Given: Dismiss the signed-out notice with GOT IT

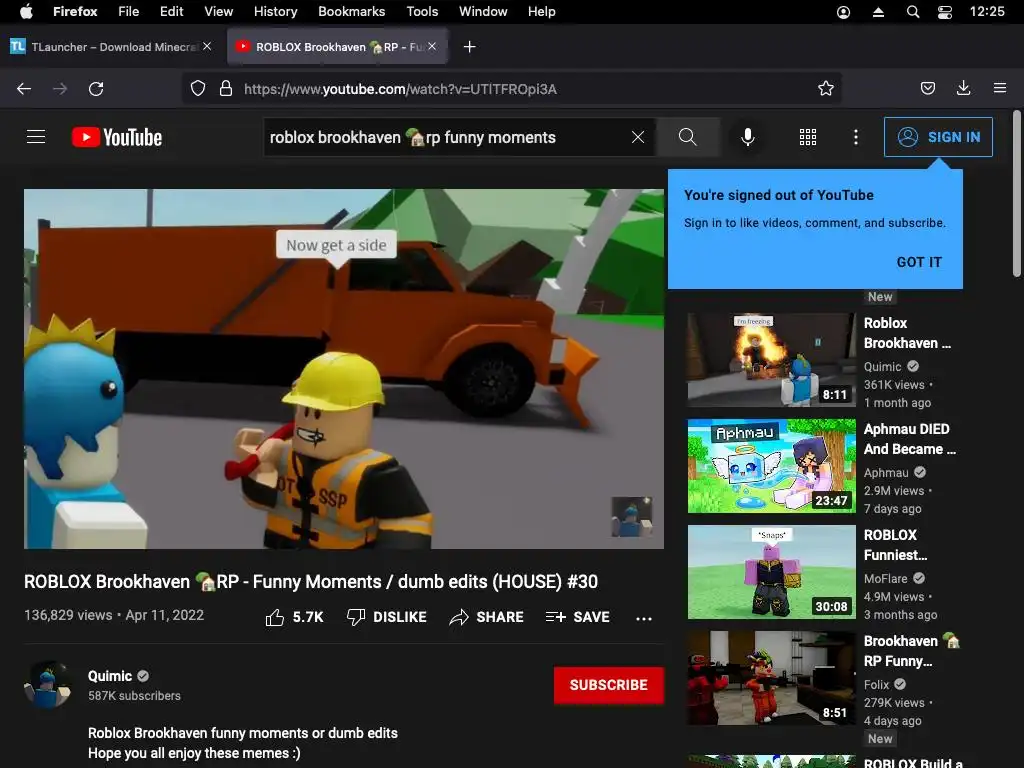Looking at the screenshot, I should click(x=918, y=262).
